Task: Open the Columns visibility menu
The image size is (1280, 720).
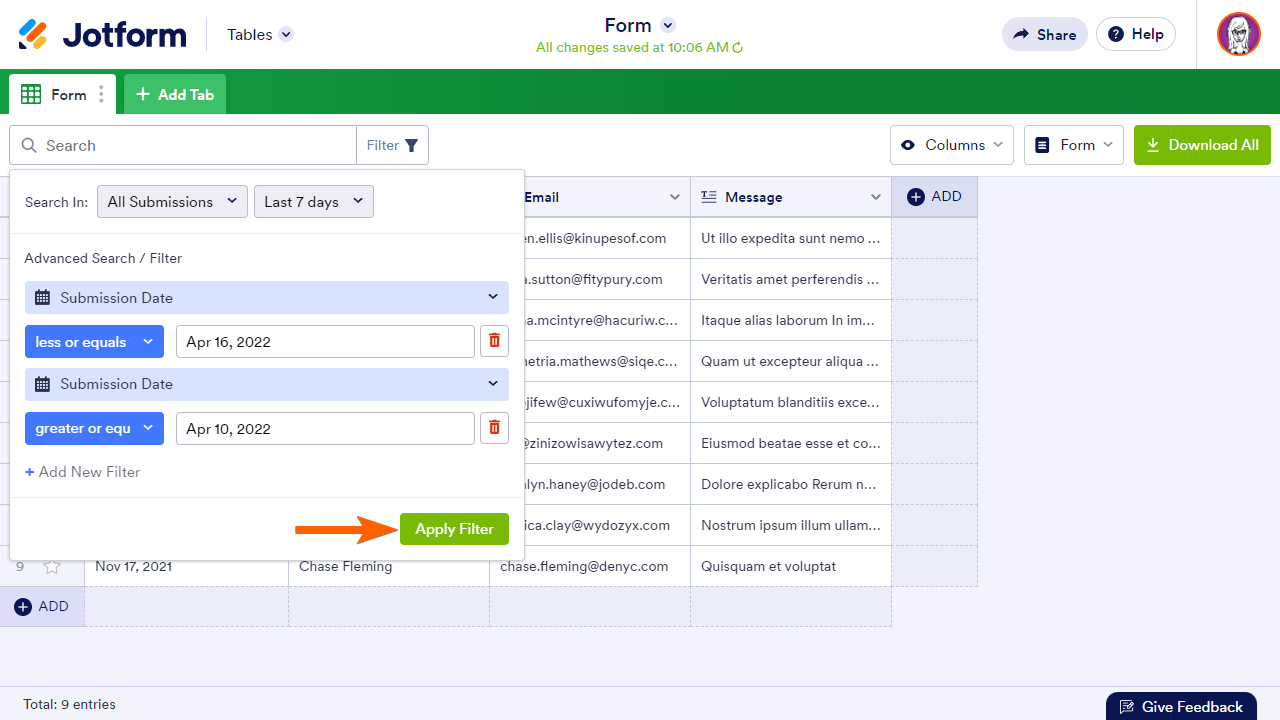Action: [x=951, y=145]
